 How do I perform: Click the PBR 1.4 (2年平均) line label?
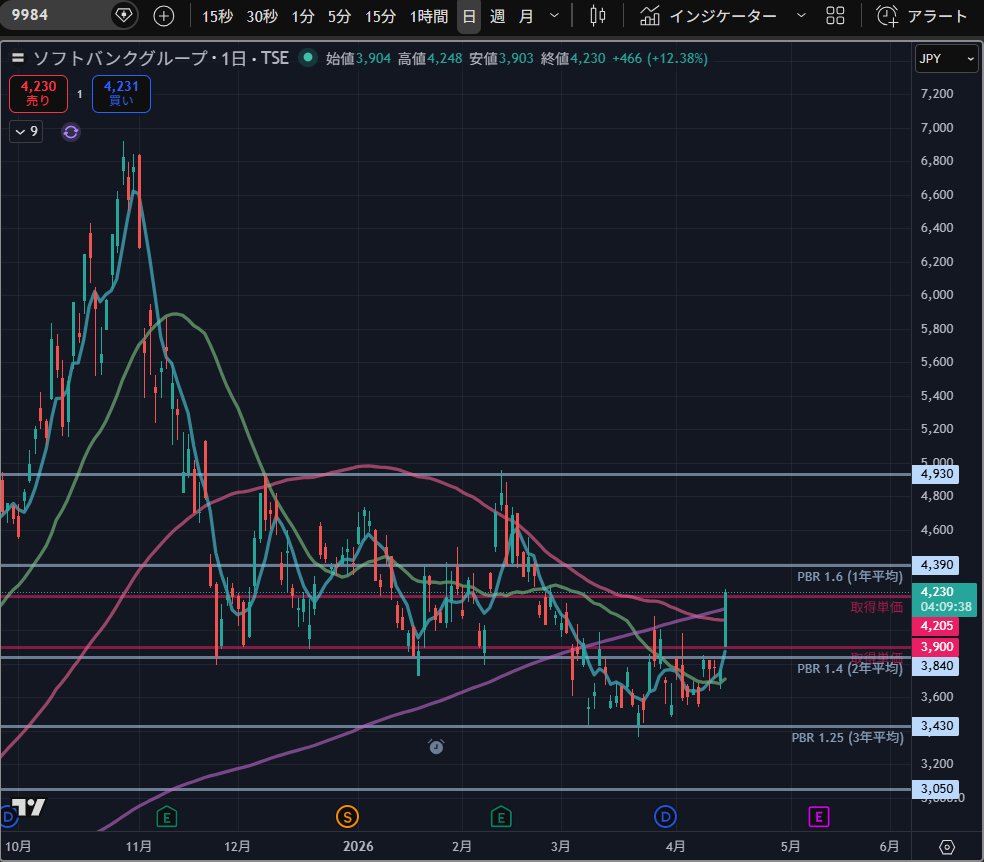coord(850,669)
